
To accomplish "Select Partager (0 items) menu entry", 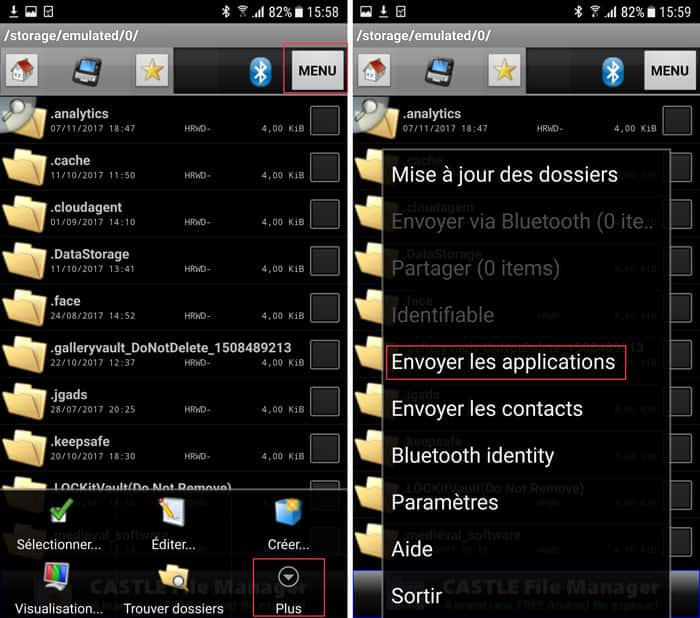I will [x=526, y=268].
